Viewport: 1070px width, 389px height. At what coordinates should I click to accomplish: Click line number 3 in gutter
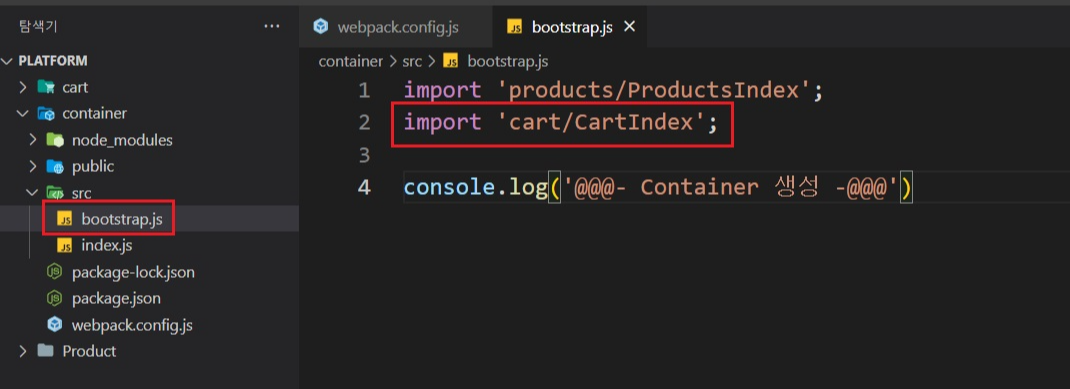click(x=364, y=155)
